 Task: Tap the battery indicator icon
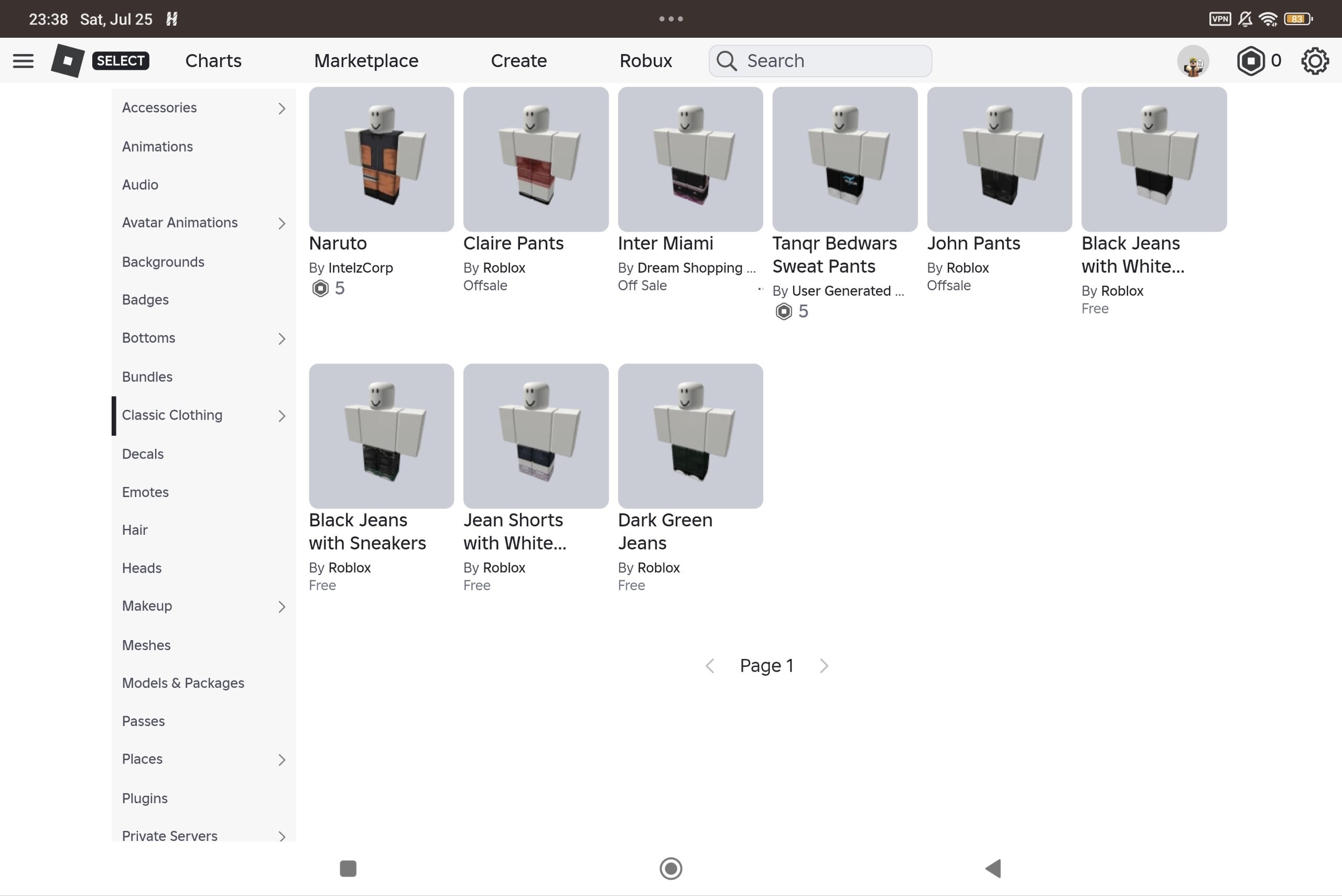pyautogui.click(x=1298, y=19)
